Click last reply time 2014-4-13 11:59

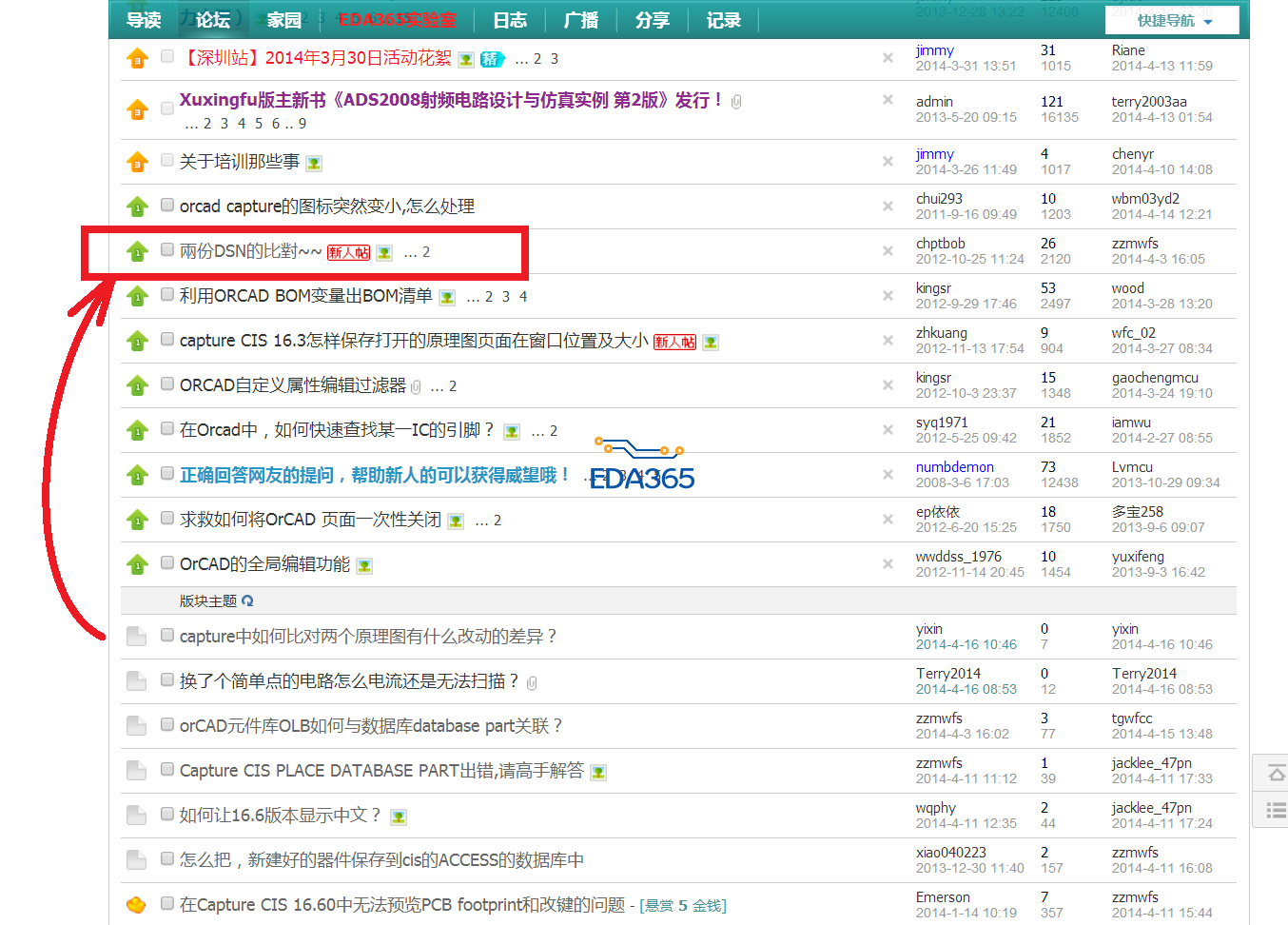1162,66
